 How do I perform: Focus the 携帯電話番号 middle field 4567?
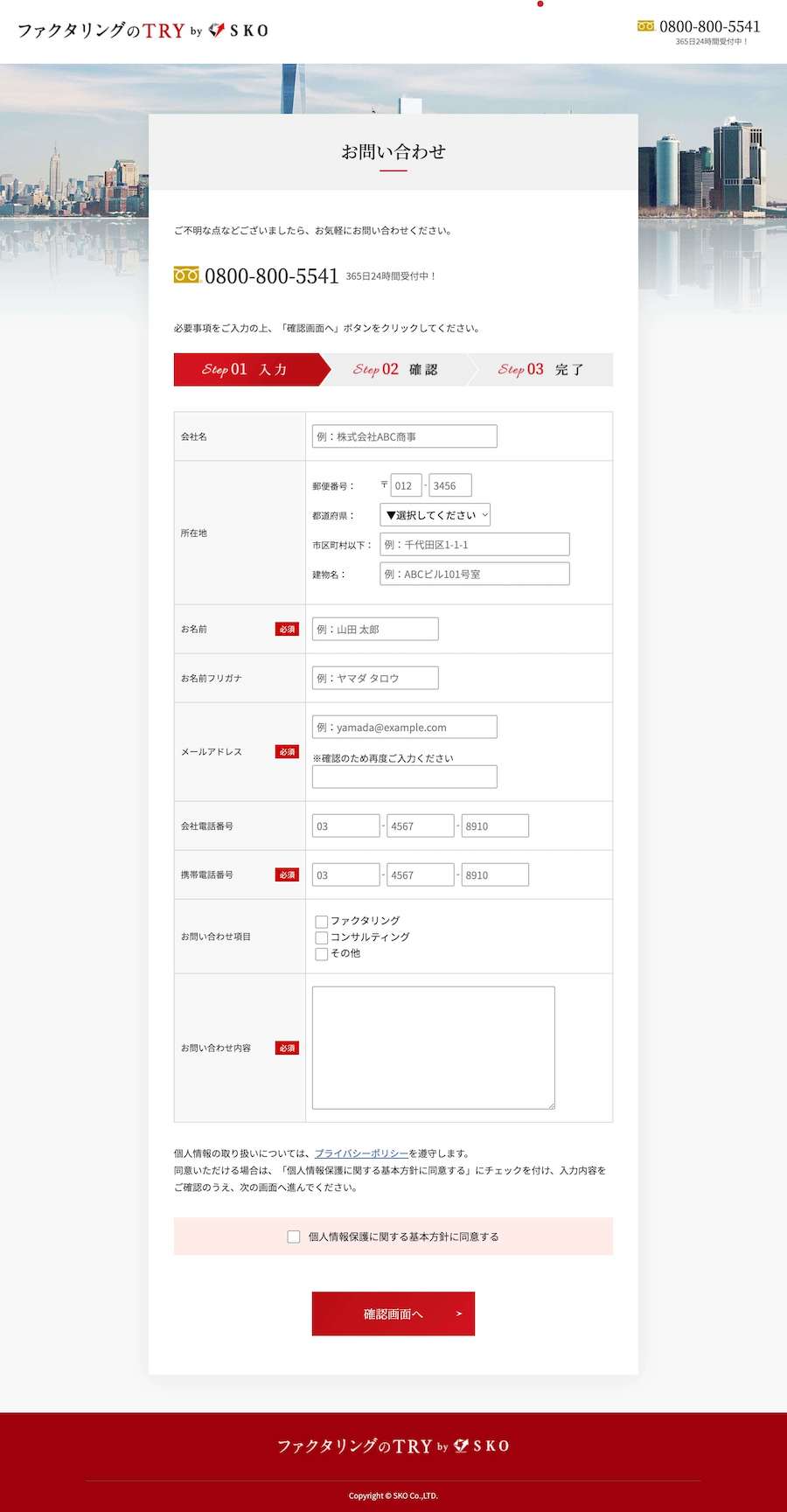(421, 874)
